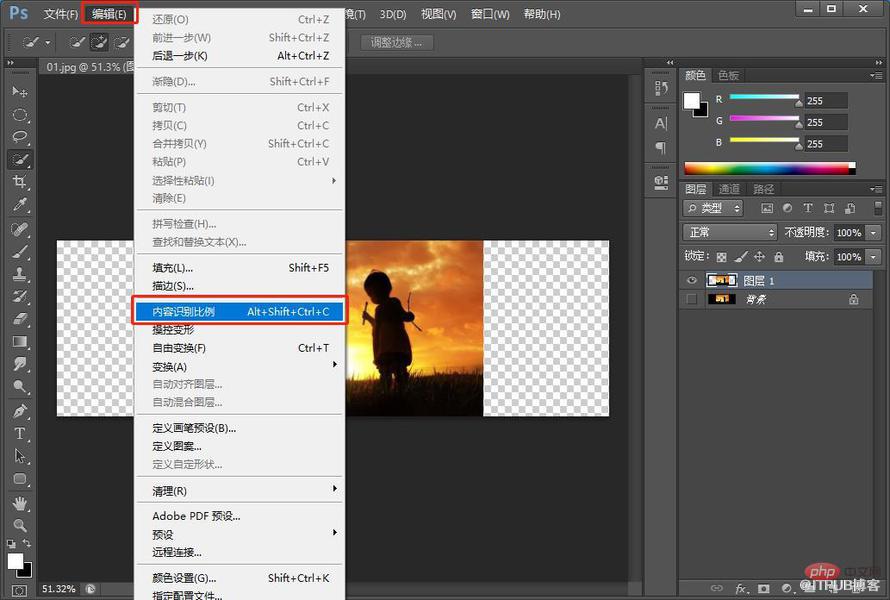This screenshot has width=890, height=600.
Task: Pick the Zoom magnifier tool
Action: [x=20, y=526]
